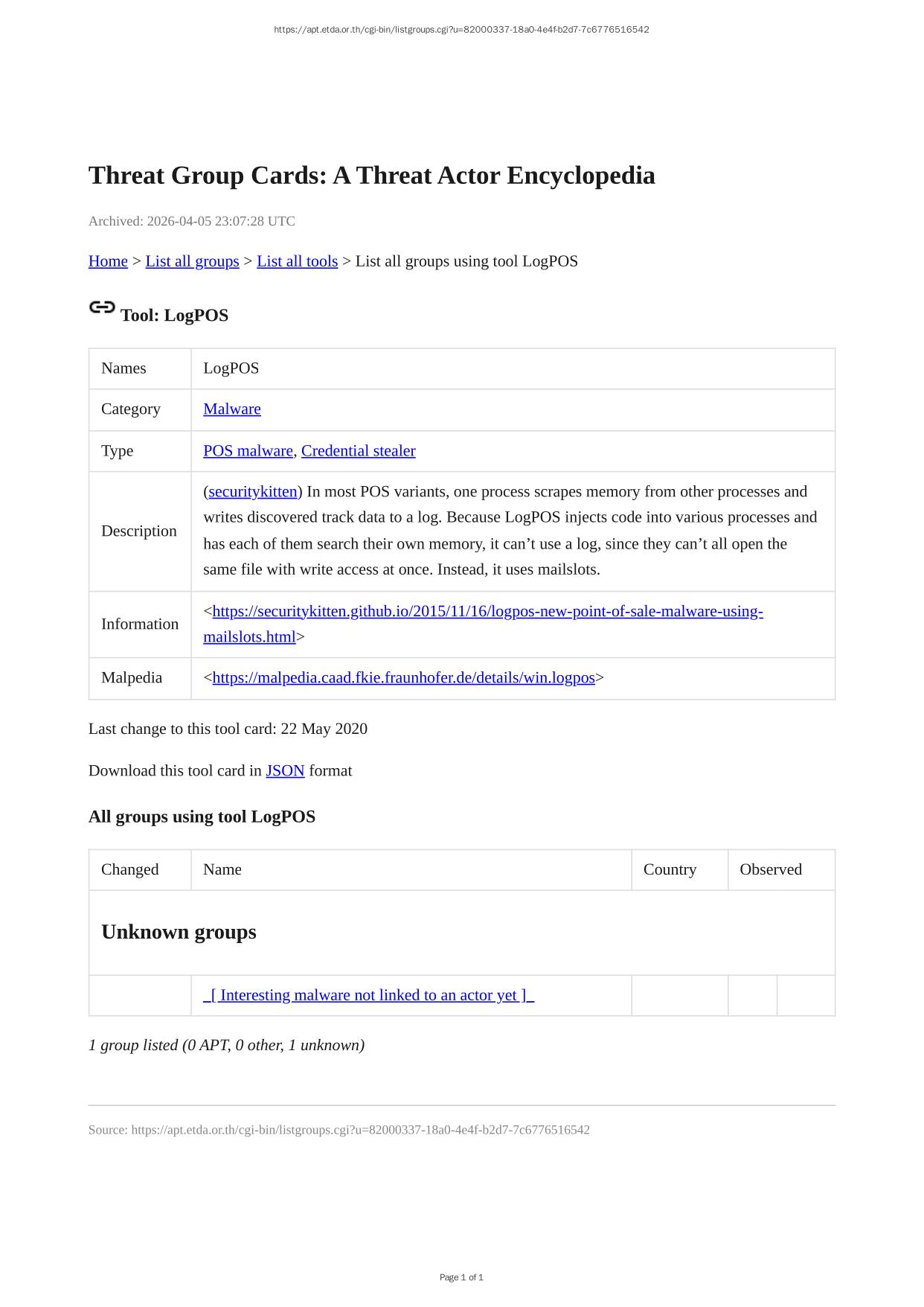Open the Credential stealer type link

(358, 451)
